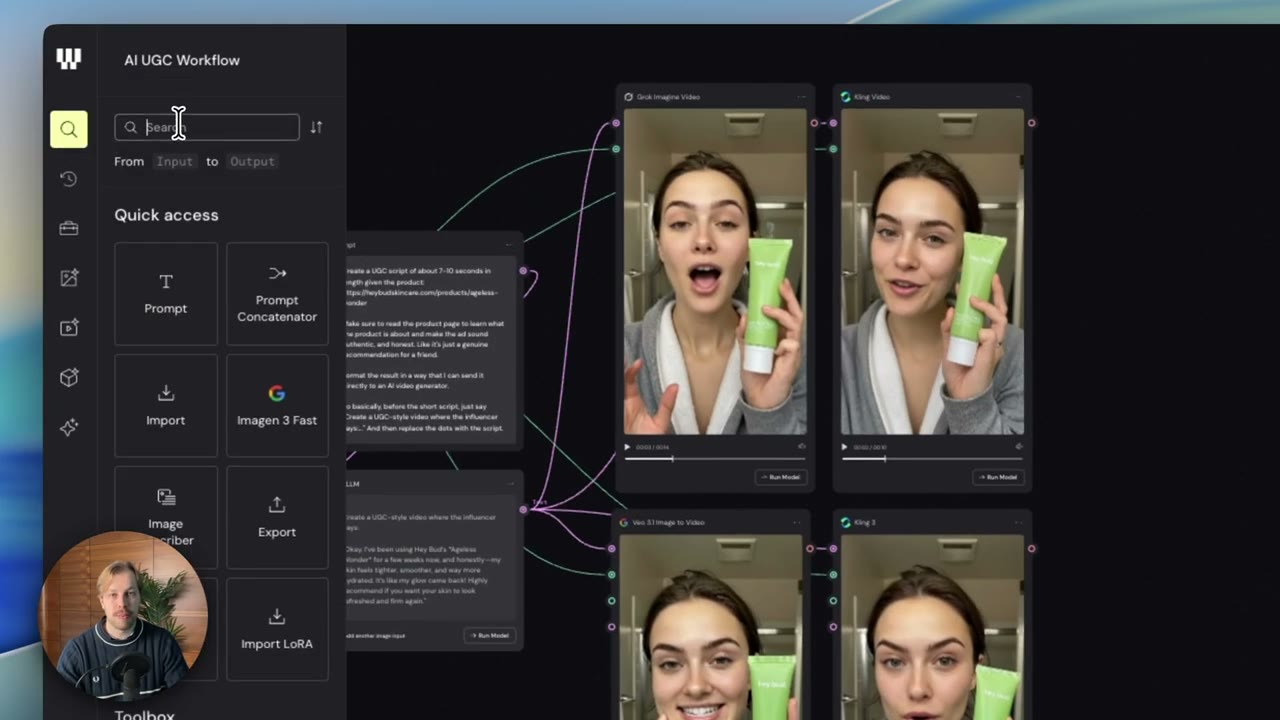
Task: Select the Input filter tag
Action: [x=174, y=161]
